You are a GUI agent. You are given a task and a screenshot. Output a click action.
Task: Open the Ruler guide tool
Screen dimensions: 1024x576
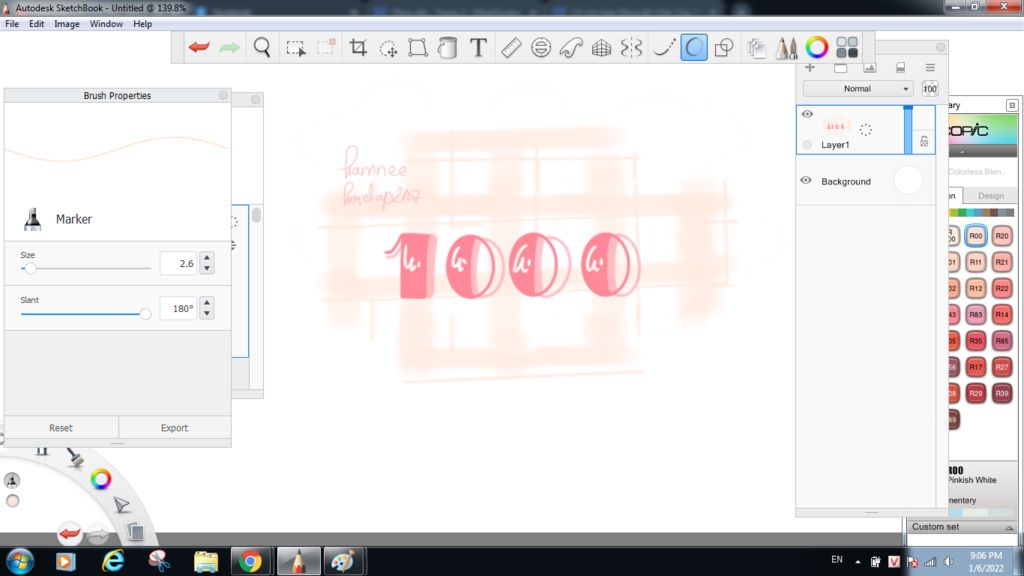[511, 48]
